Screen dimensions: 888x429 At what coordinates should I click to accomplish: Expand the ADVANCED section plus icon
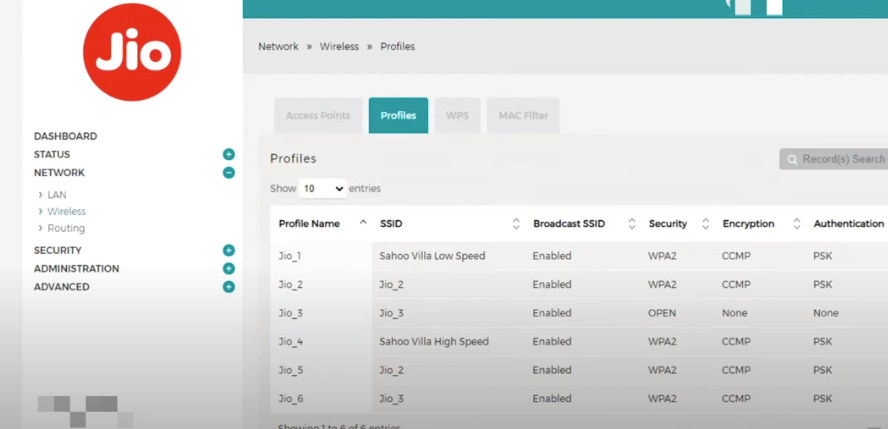[229, 287]
